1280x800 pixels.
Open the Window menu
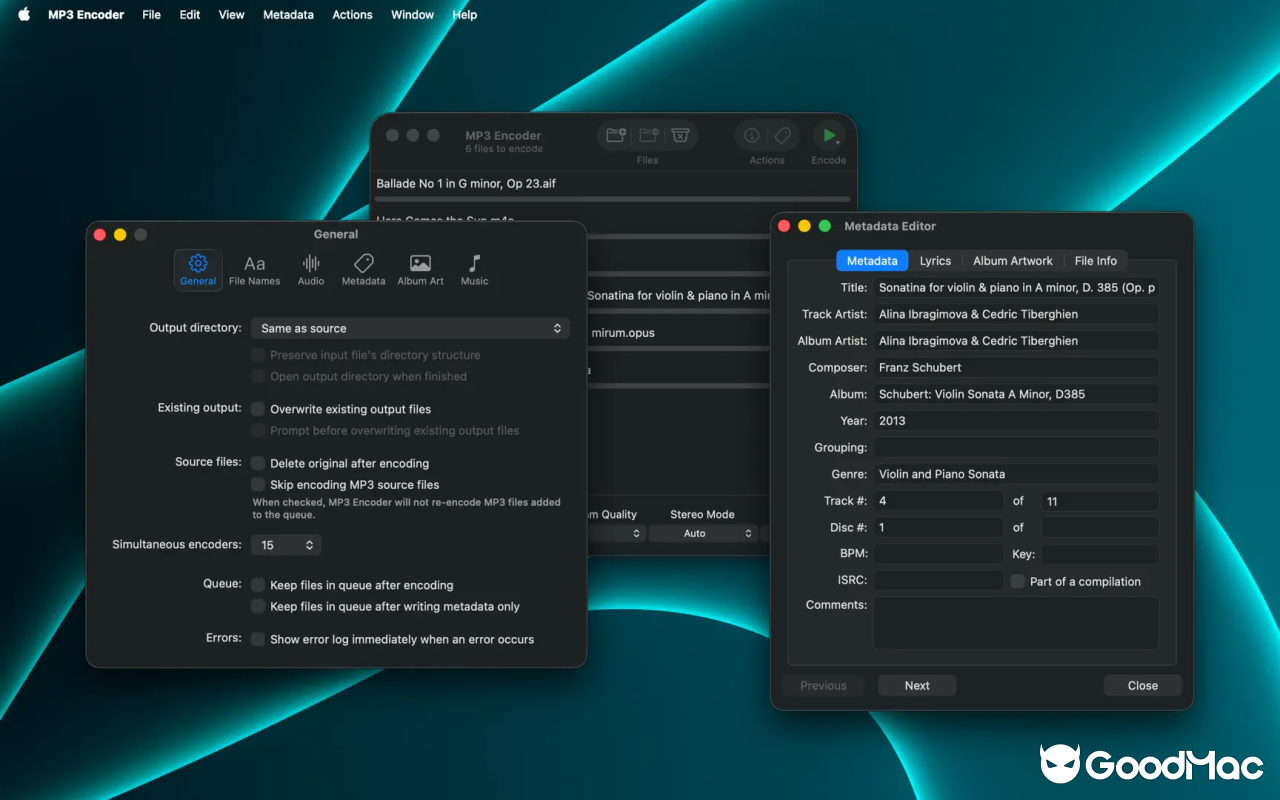click(412, 15)
